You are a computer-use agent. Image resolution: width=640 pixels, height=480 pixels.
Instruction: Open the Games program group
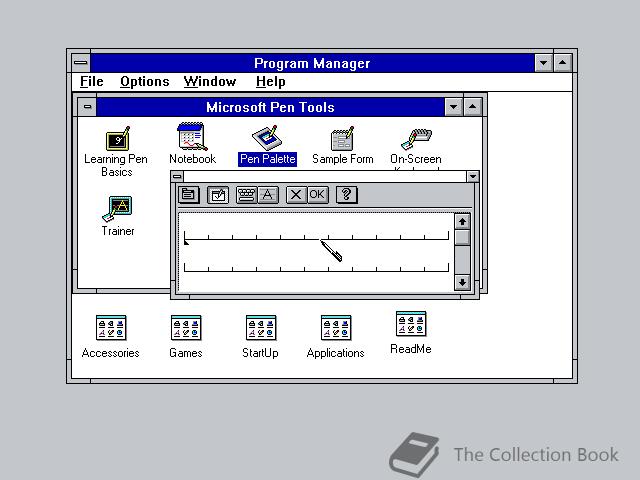[186, 328]
